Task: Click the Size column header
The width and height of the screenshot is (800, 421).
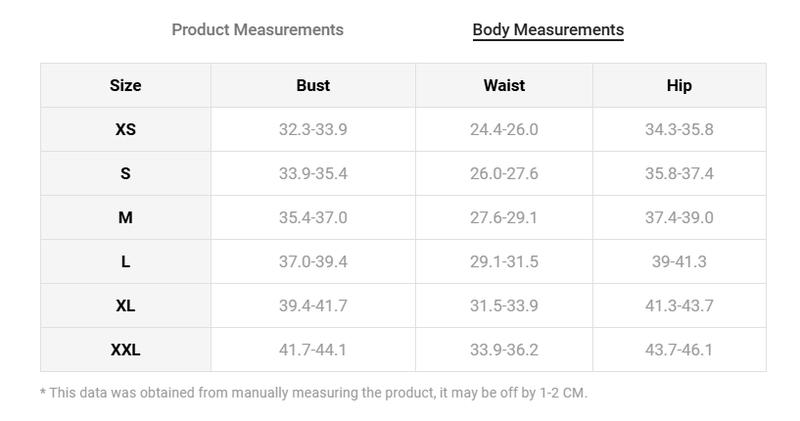Action: pos(126,85)
